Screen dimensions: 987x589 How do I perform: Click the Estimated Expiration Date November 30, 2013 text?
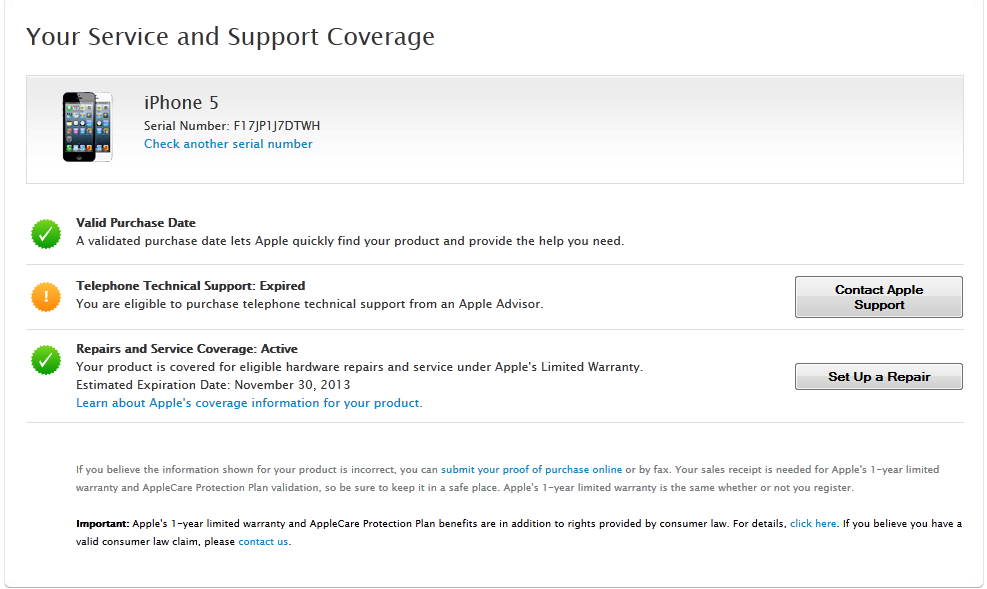click(213, 385)
